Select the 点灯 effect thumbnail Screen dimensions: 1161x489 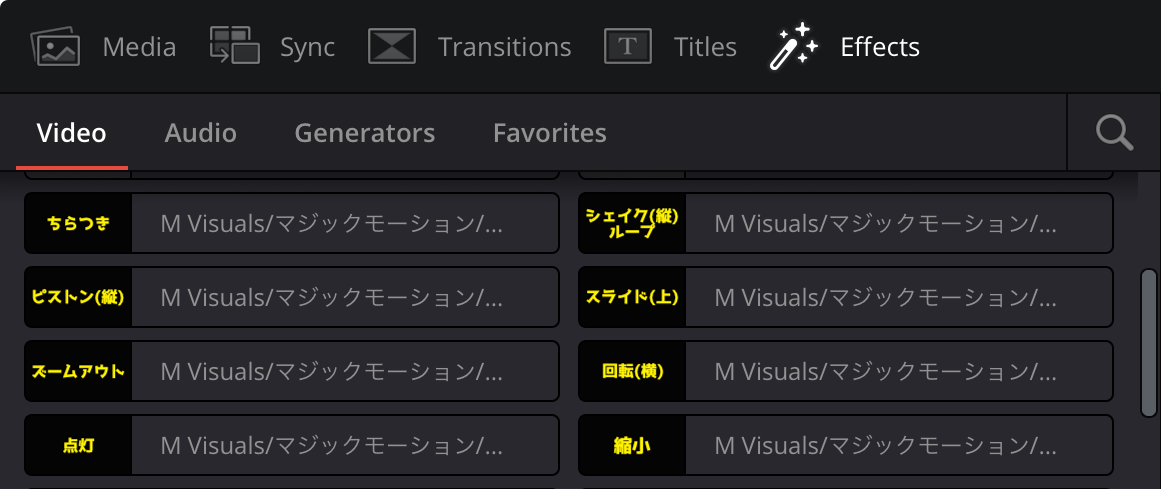79,445
